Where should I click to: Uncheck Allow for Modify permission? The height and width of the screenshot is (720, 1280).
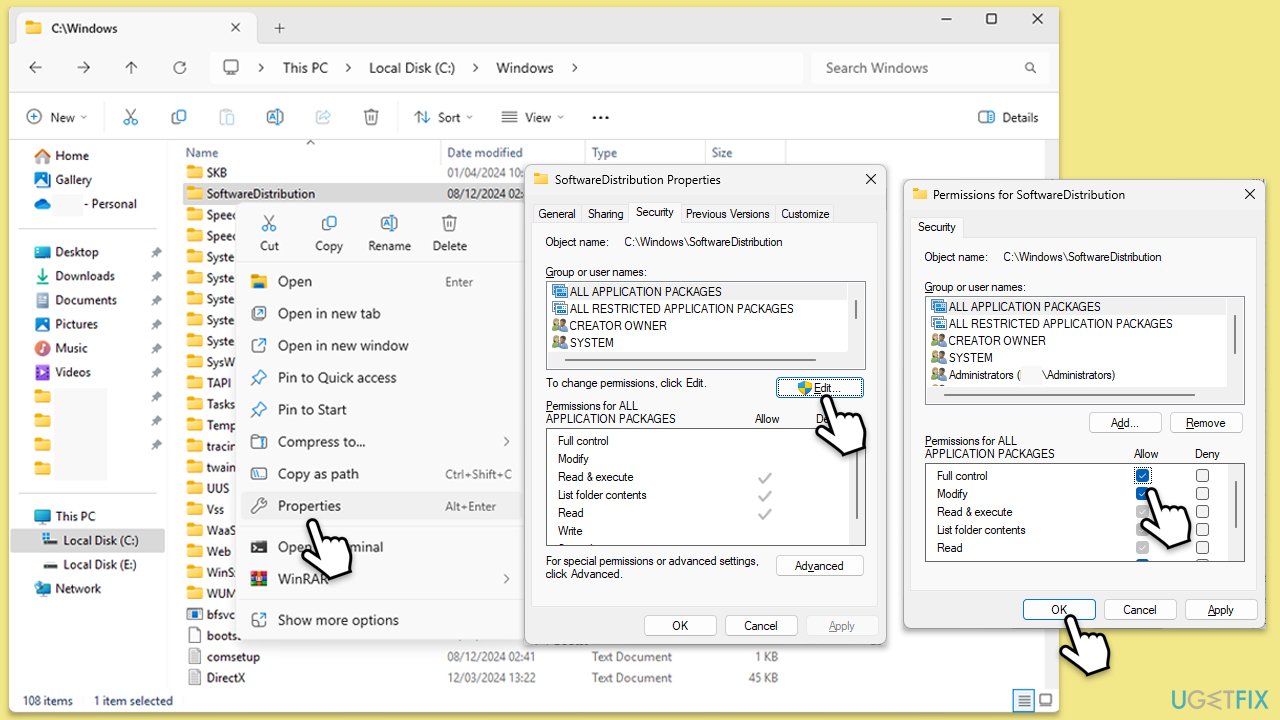(x=1143, y=494)
